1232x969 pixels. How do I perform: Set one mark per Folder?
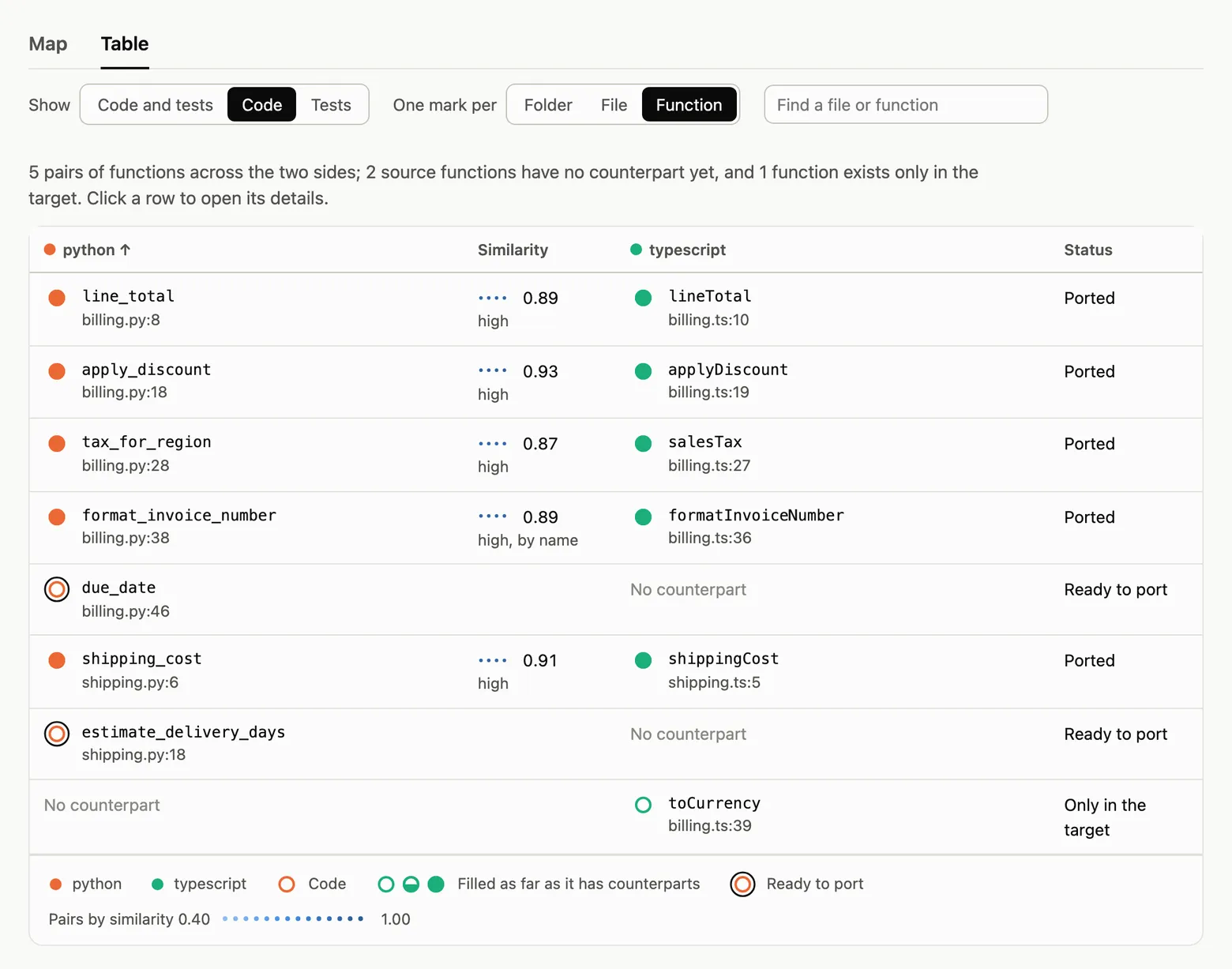click(548, 105)
